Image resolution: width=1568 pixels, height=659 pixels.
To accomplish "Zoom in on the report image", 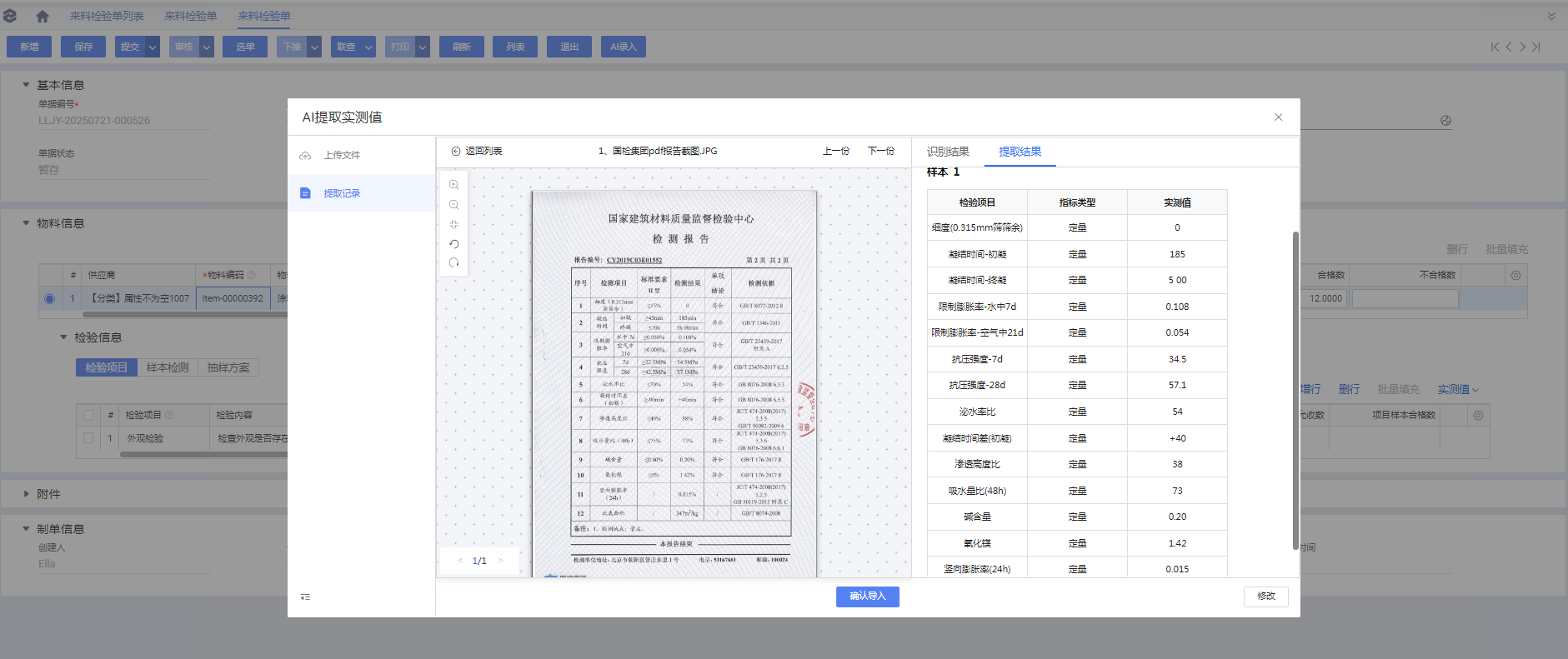I will [x=453, y=185].
